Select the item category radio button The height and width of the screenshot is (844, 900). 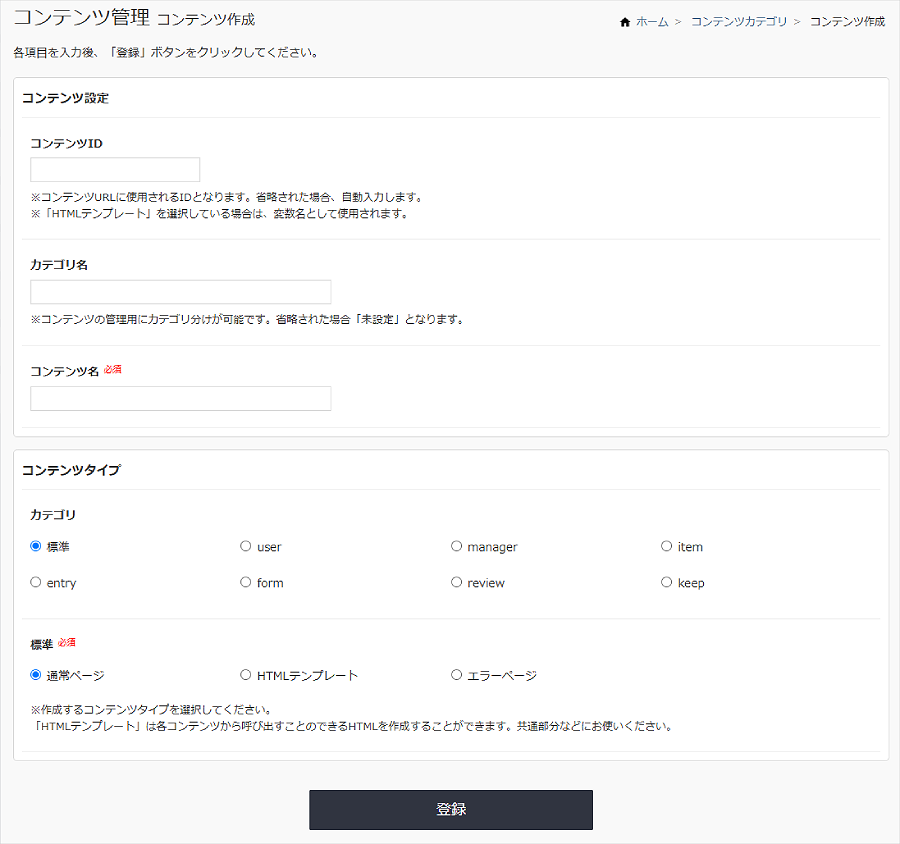(x=666, y=546)
